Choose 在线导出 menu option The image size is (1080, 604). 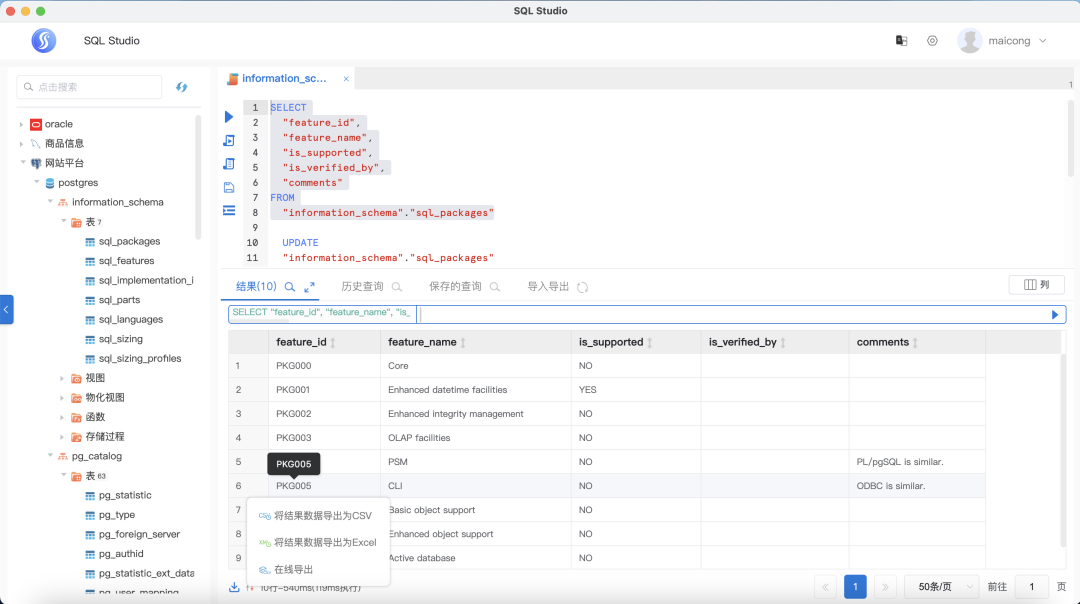click(318, 570)
